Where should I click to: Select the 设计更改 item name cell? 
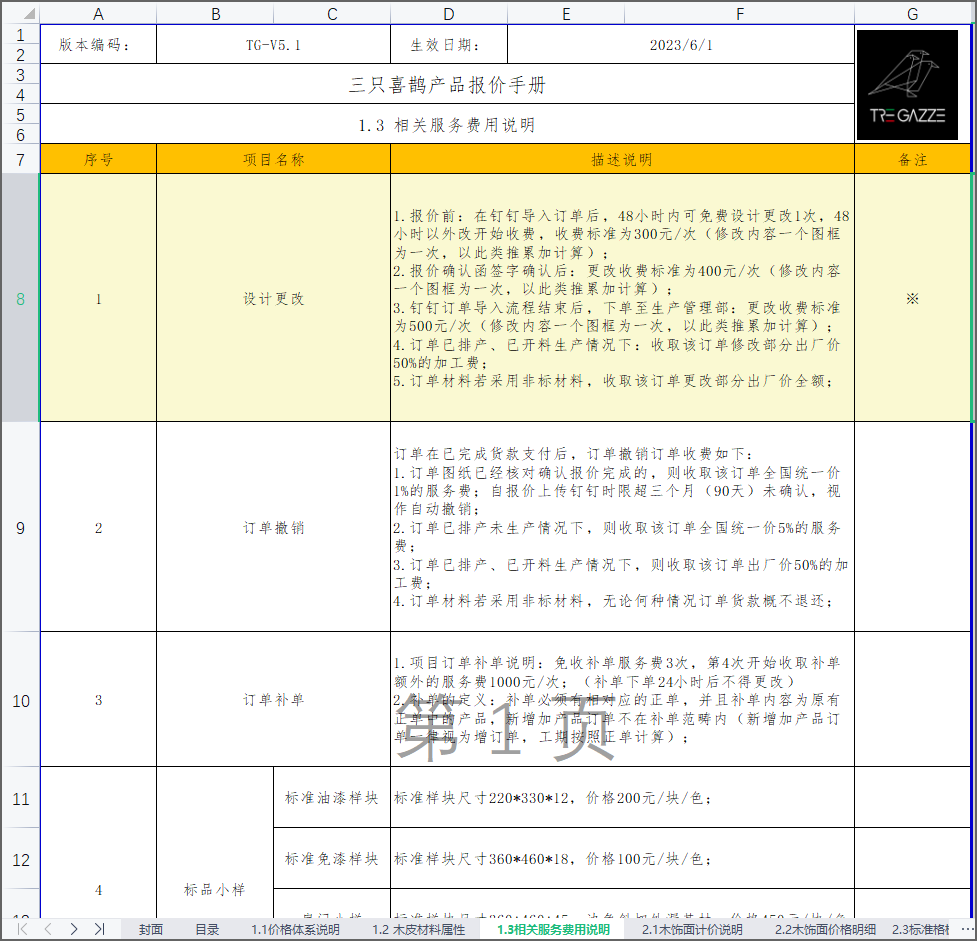[274, 298]
